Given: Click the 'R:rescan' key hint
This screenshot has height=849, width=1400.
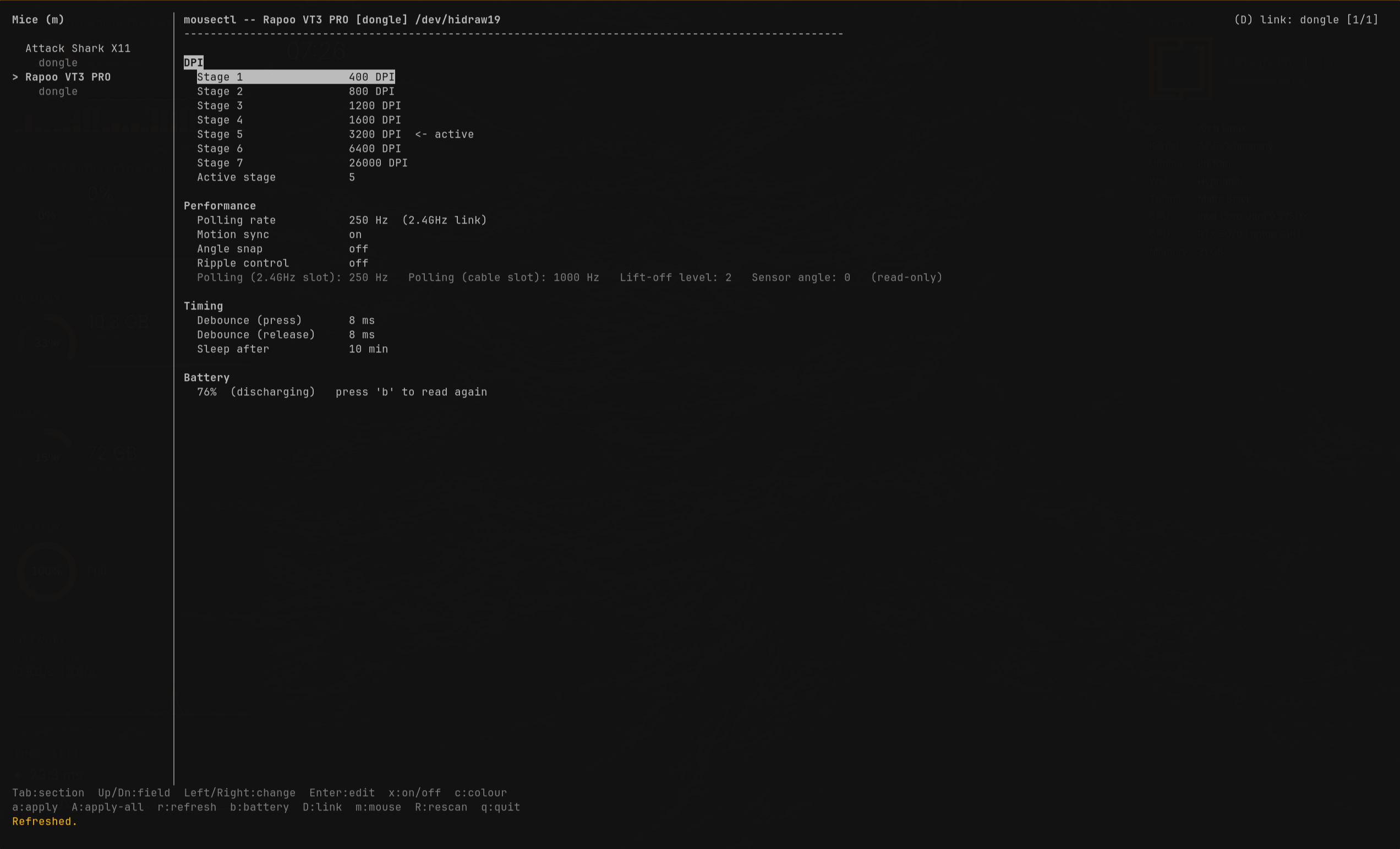Looking at the screenshot, I should click(x=441, y=807).
